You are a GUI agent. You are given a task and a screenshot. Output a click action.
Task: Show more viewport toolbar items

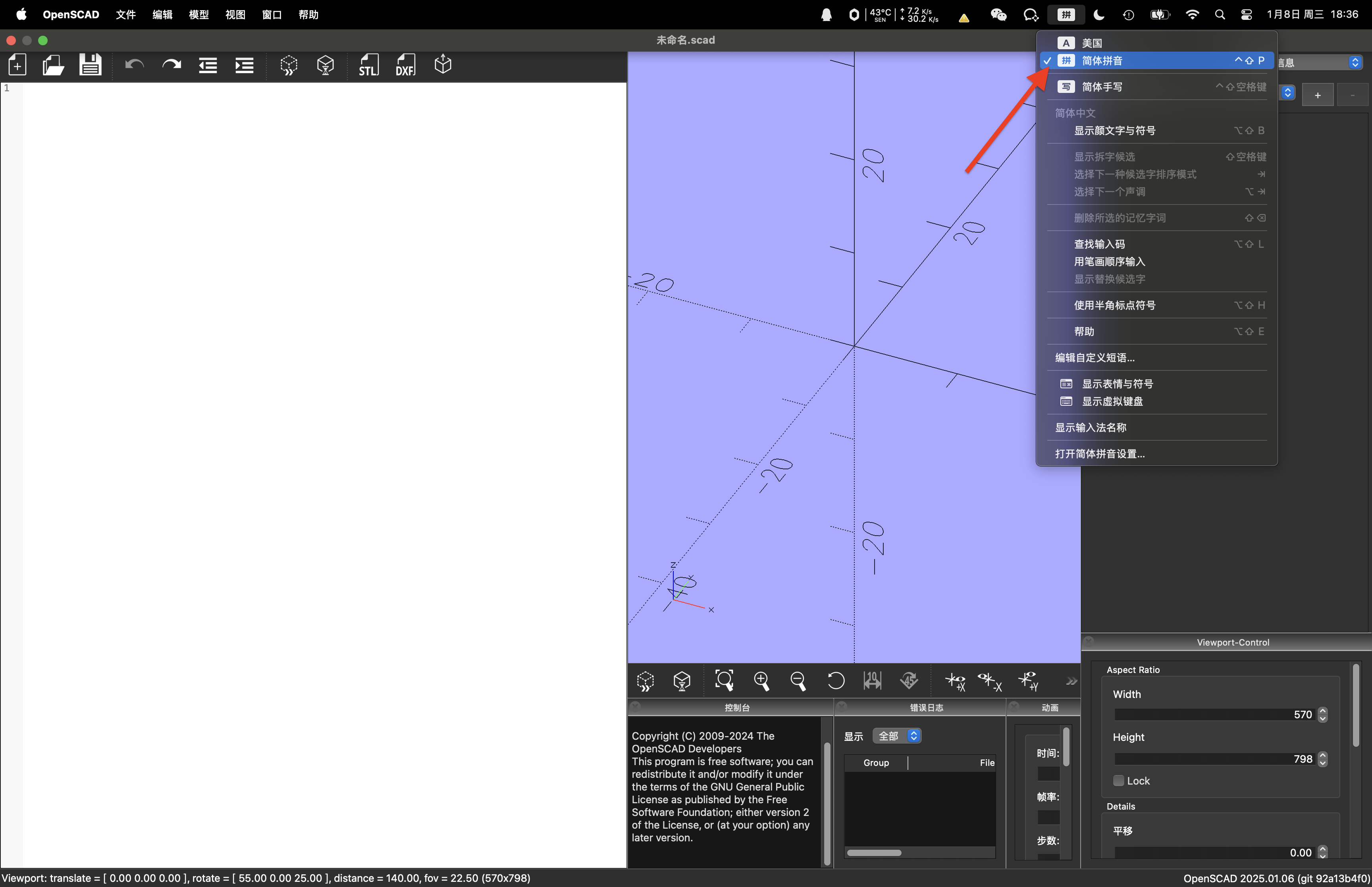click(x=1071, y=681)
